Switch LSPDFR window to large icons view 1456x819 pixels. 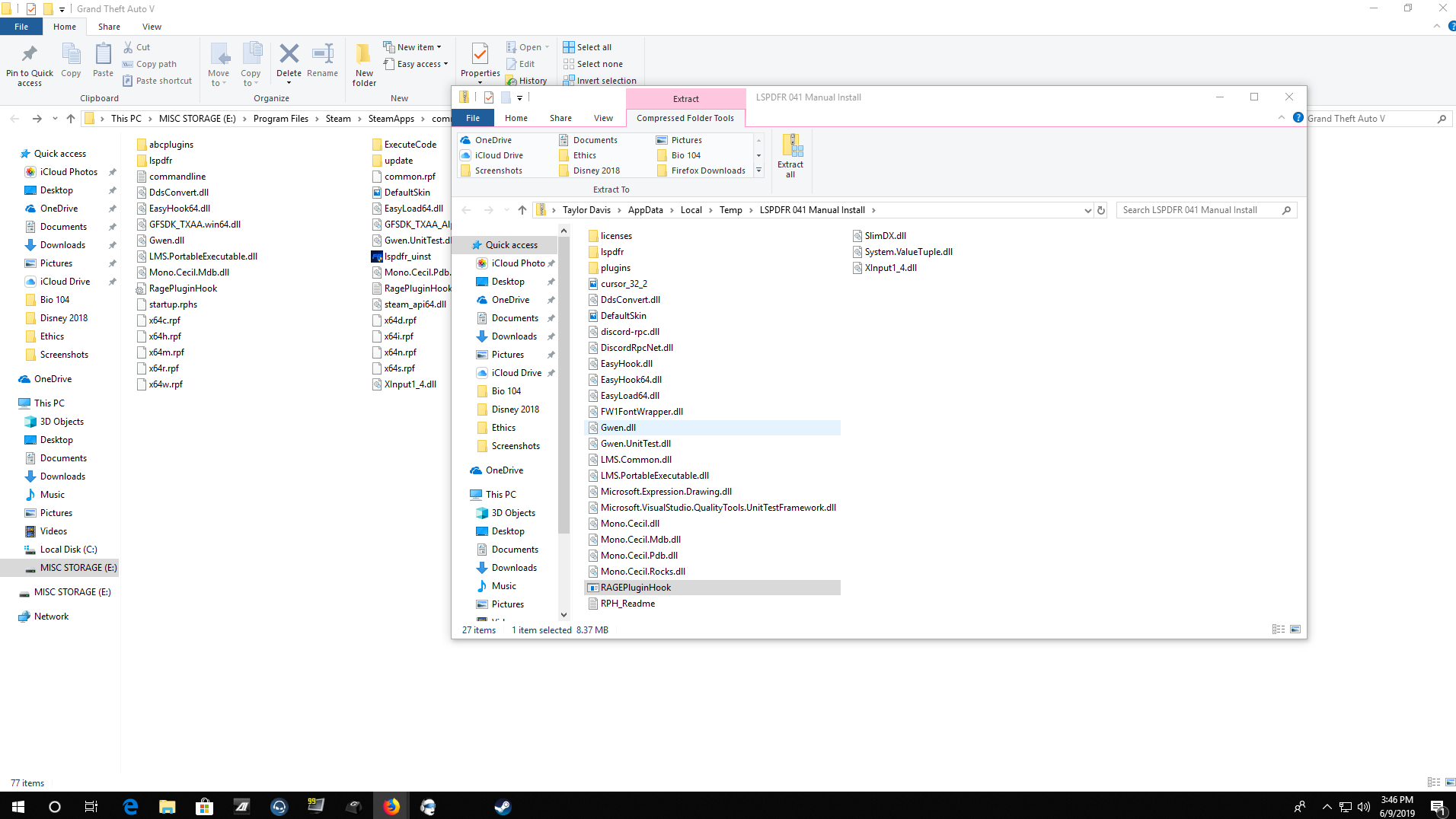coord(1295,629)
